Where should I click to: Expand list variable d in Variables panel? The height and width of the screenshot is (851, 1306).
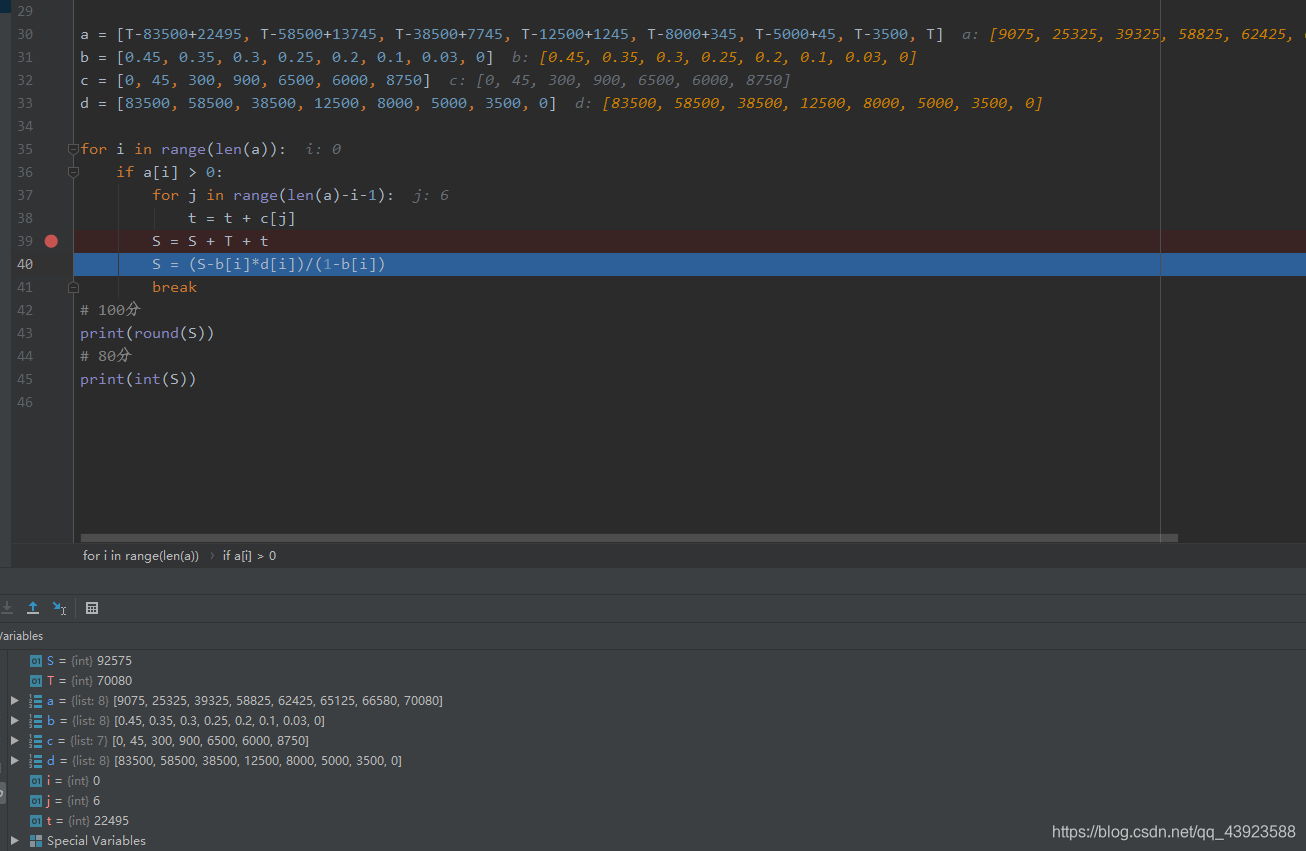pos(14,761)
